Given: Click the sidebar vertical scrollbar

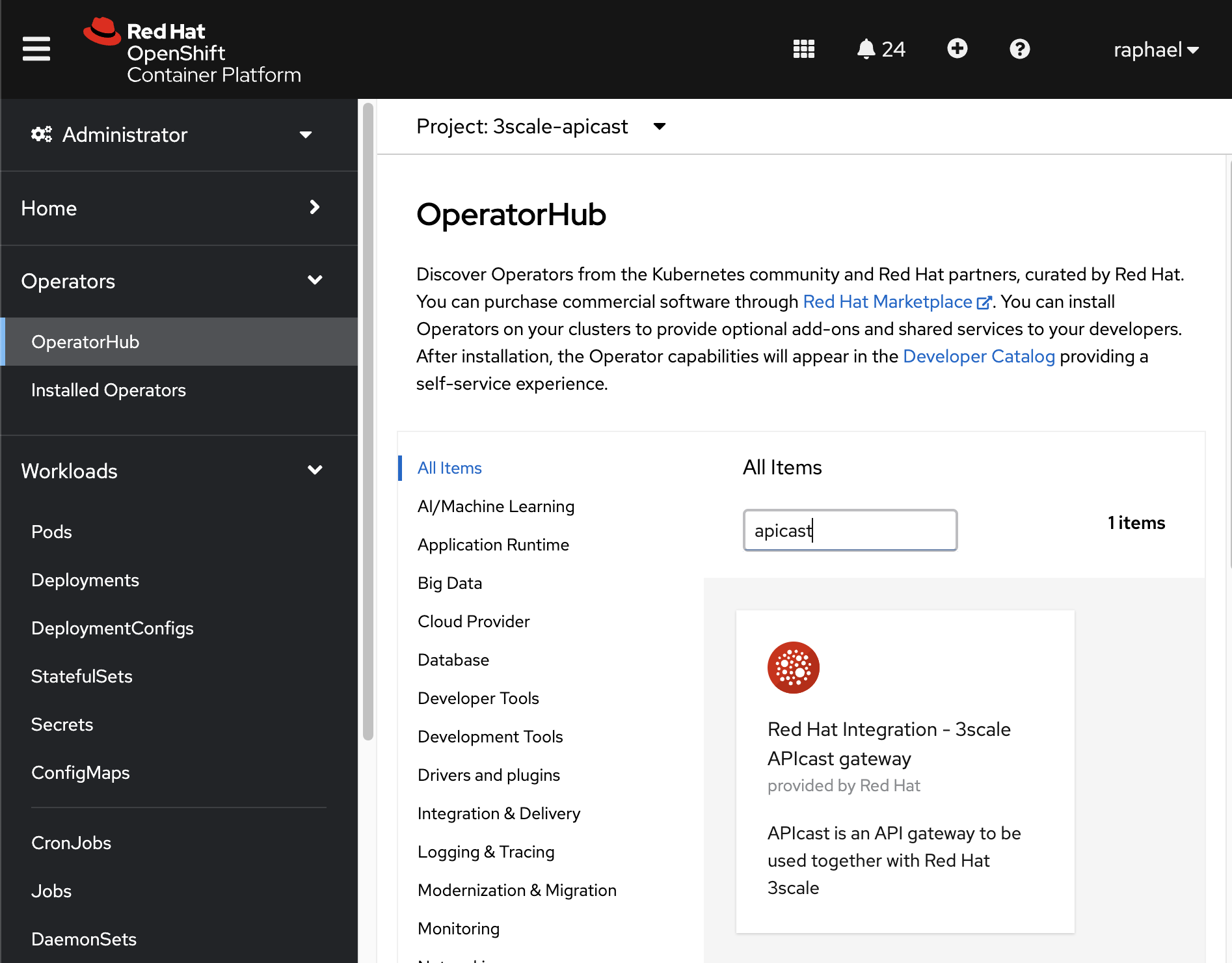Looking at the screenshot, I should click(x=368, y=423).
